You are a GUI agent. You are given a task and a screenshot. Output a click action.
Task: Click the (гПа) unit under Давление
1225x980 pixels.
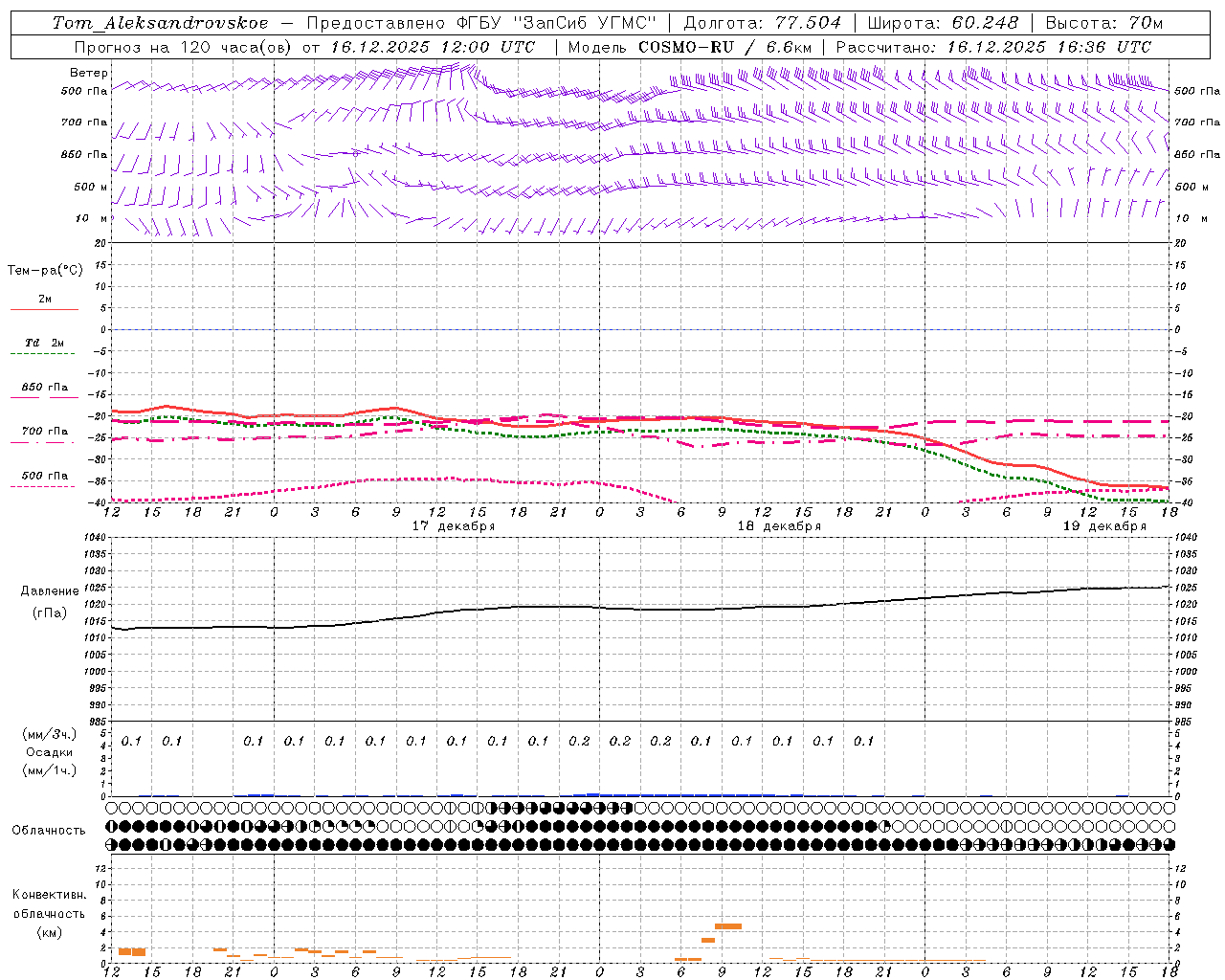(x=50, y=613)
